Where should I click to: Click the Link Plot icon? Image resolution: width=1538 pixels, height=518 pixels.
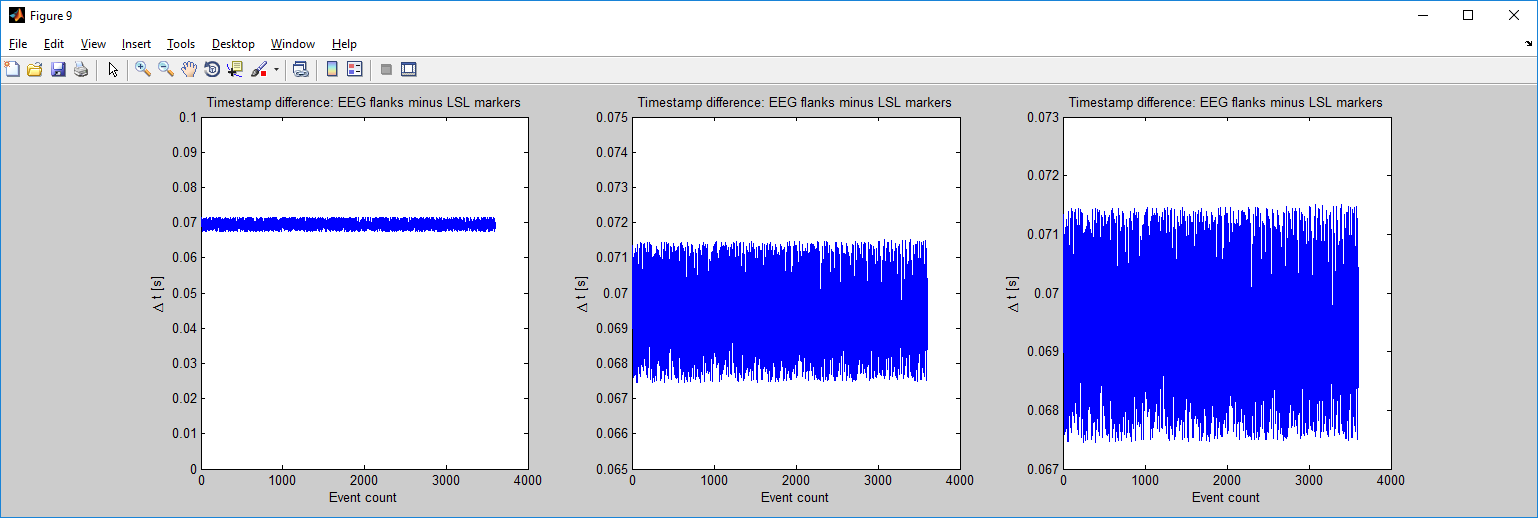pos(300,69)
